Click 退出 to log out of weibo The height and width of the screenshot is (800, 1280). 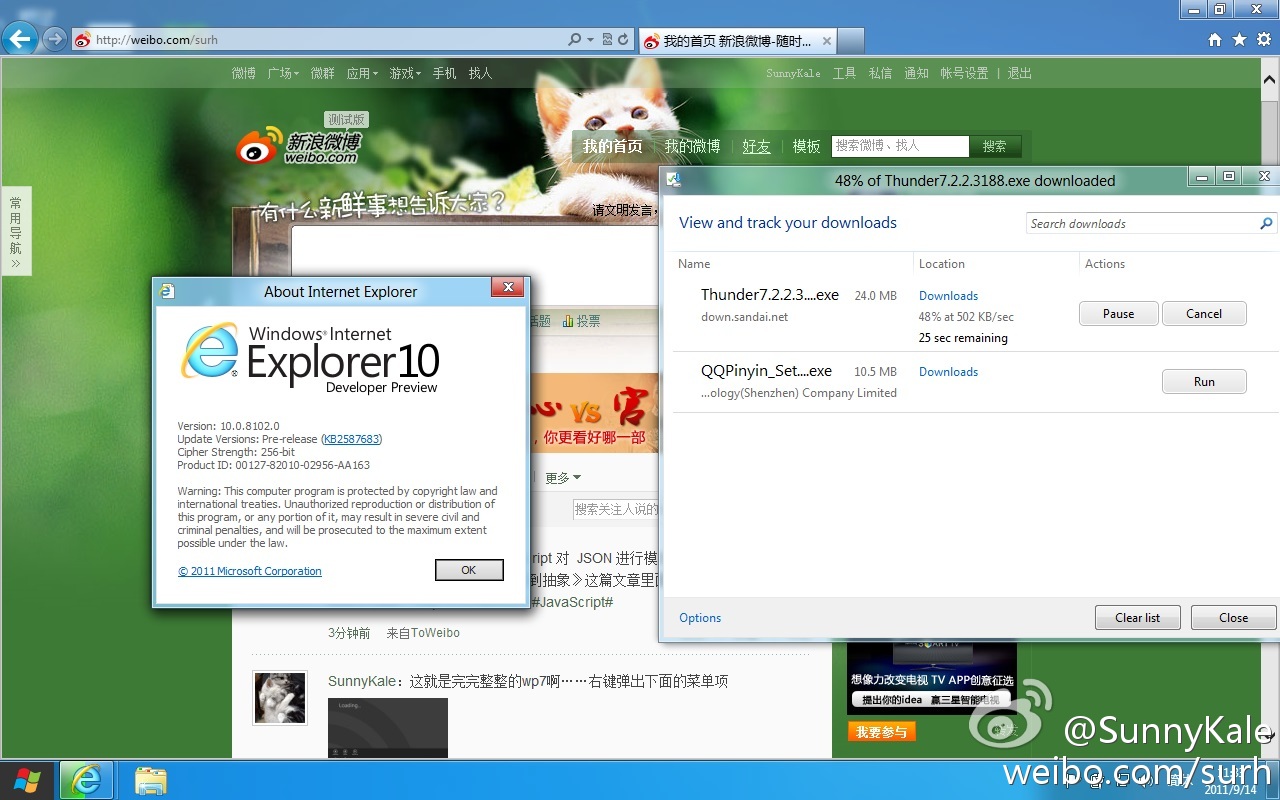1019,73
